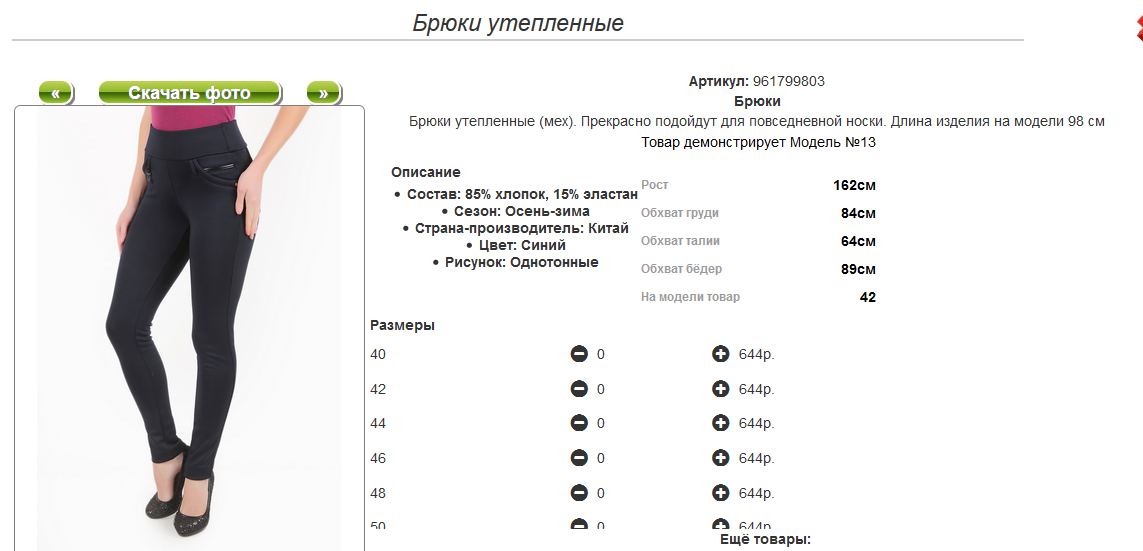
Task: Go to next photo with » button
Action: pos(324,93)
